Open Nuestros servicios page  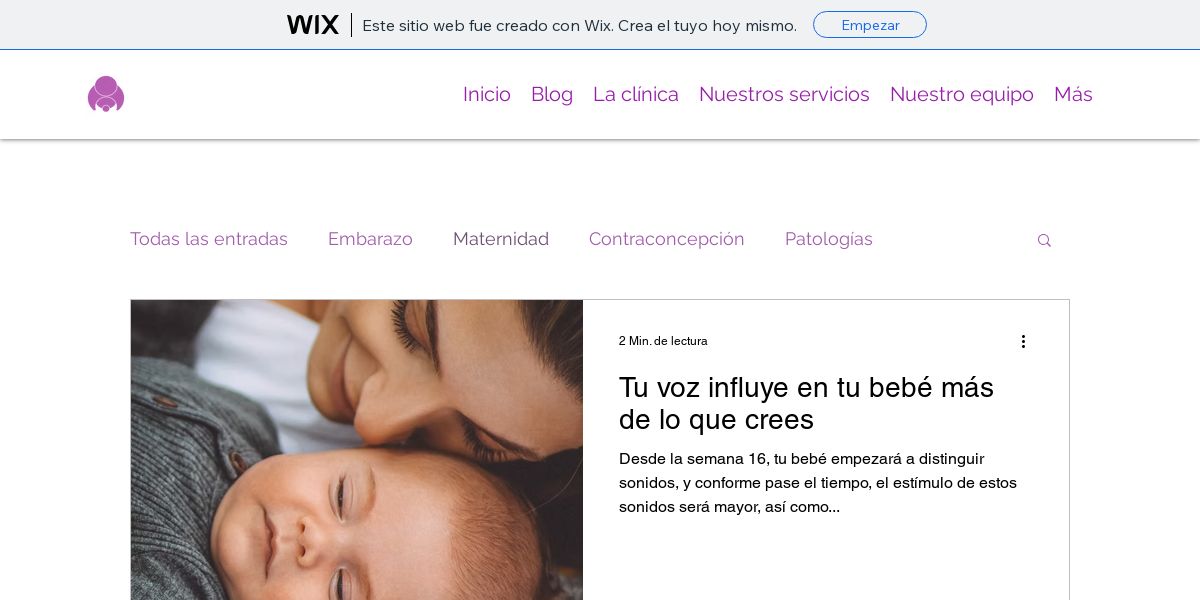tap(784, 94)
